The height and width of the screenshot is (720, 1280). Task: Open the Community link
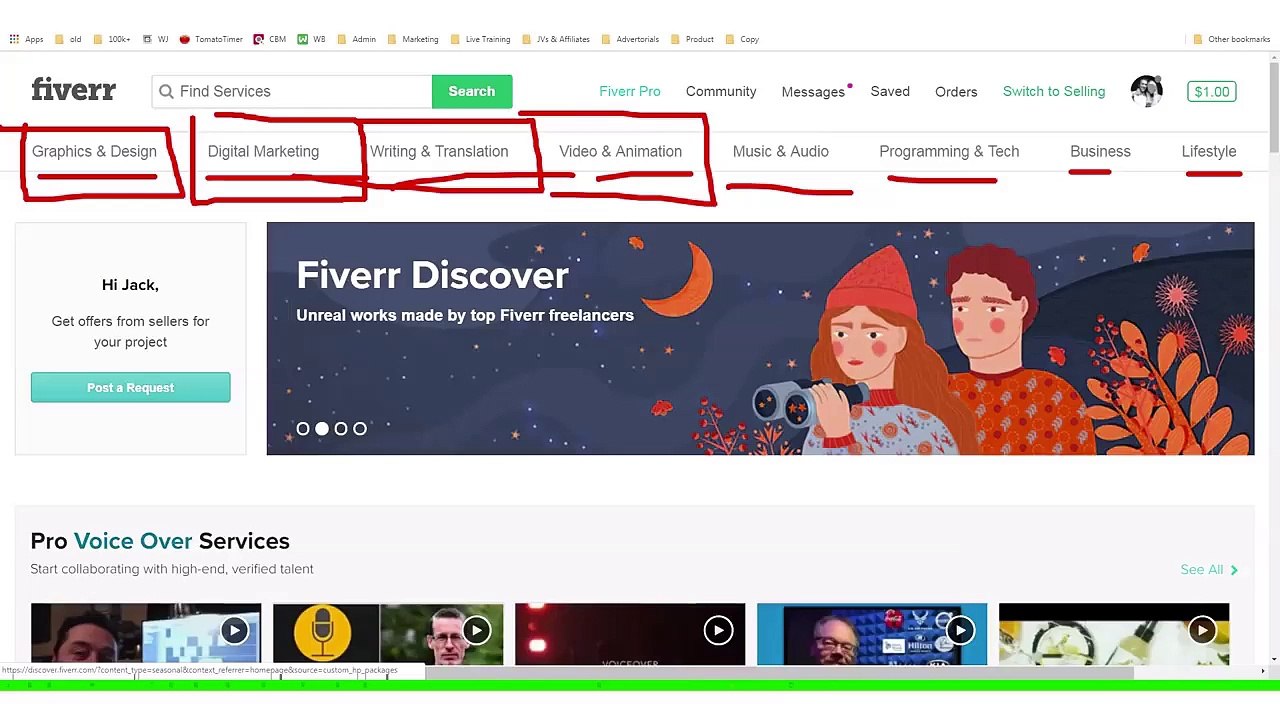click(x=721, y=91)
